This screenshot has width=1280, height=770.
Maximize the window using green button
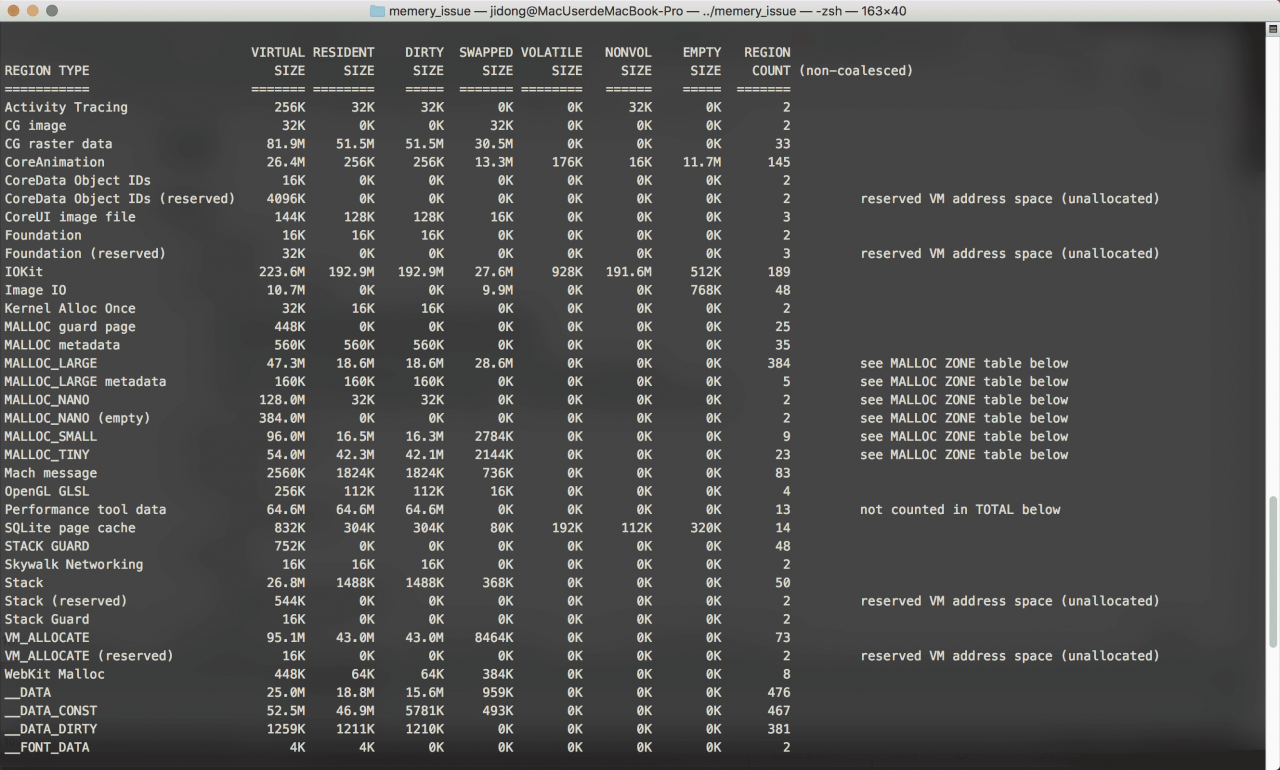coord(52,11)
